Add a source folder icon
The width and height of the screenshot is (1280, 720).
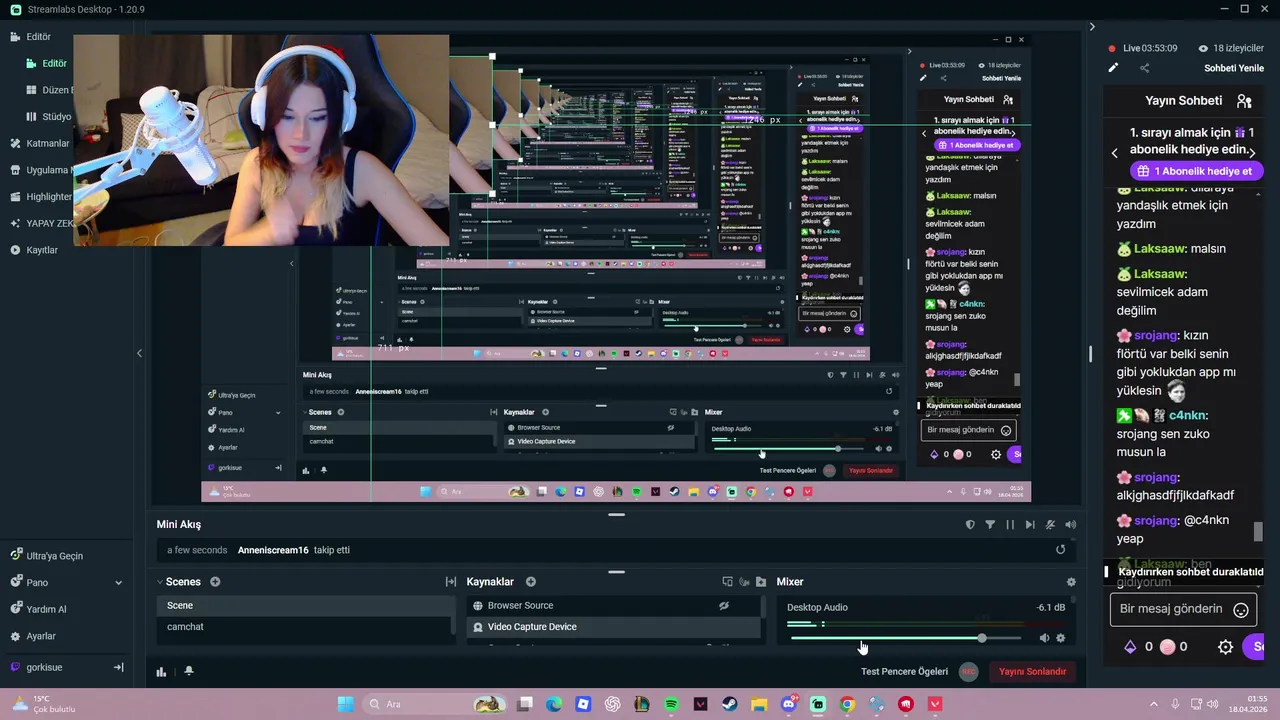761,582
